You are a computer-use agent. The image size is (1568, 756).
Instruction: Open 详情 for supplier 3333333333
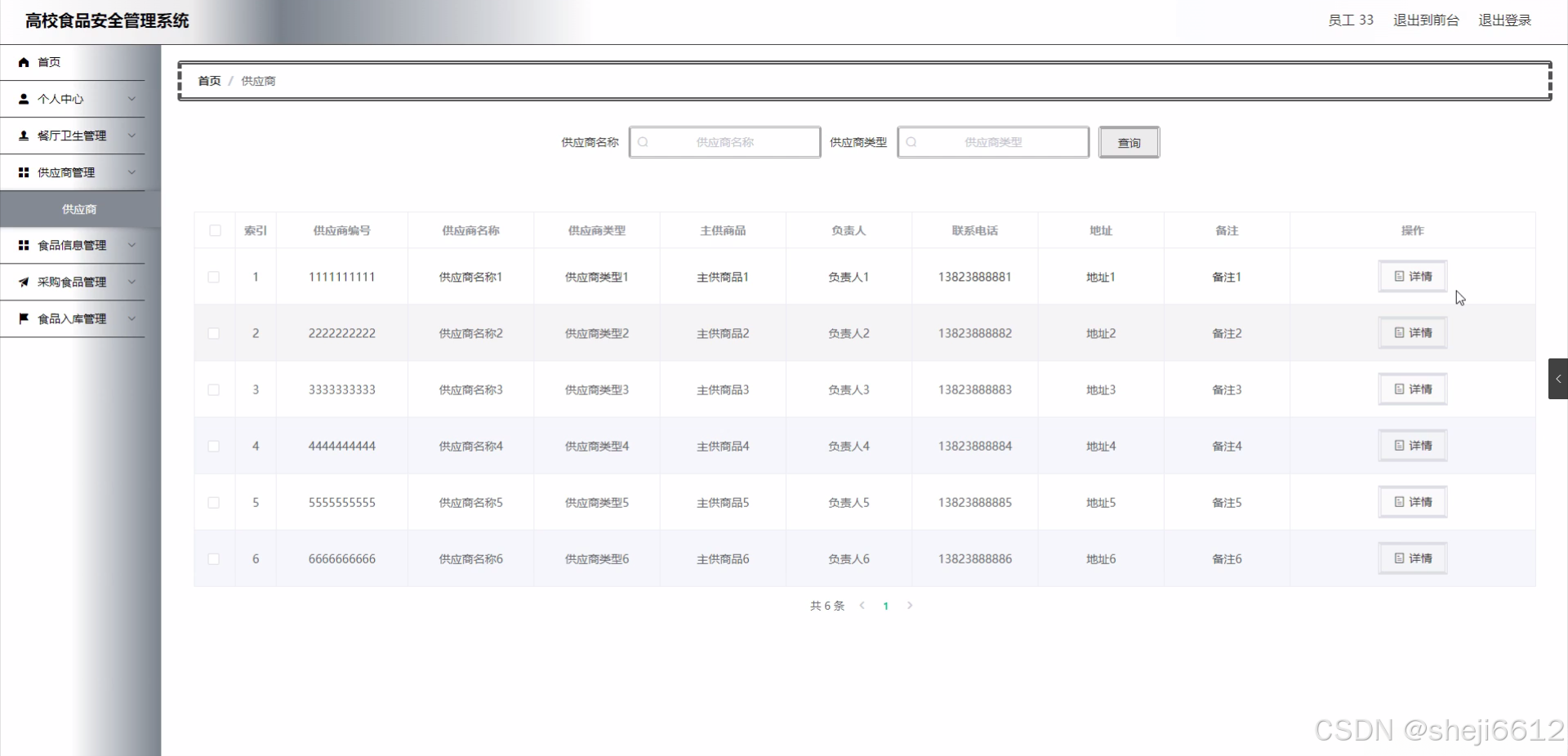coord(1412,389)
